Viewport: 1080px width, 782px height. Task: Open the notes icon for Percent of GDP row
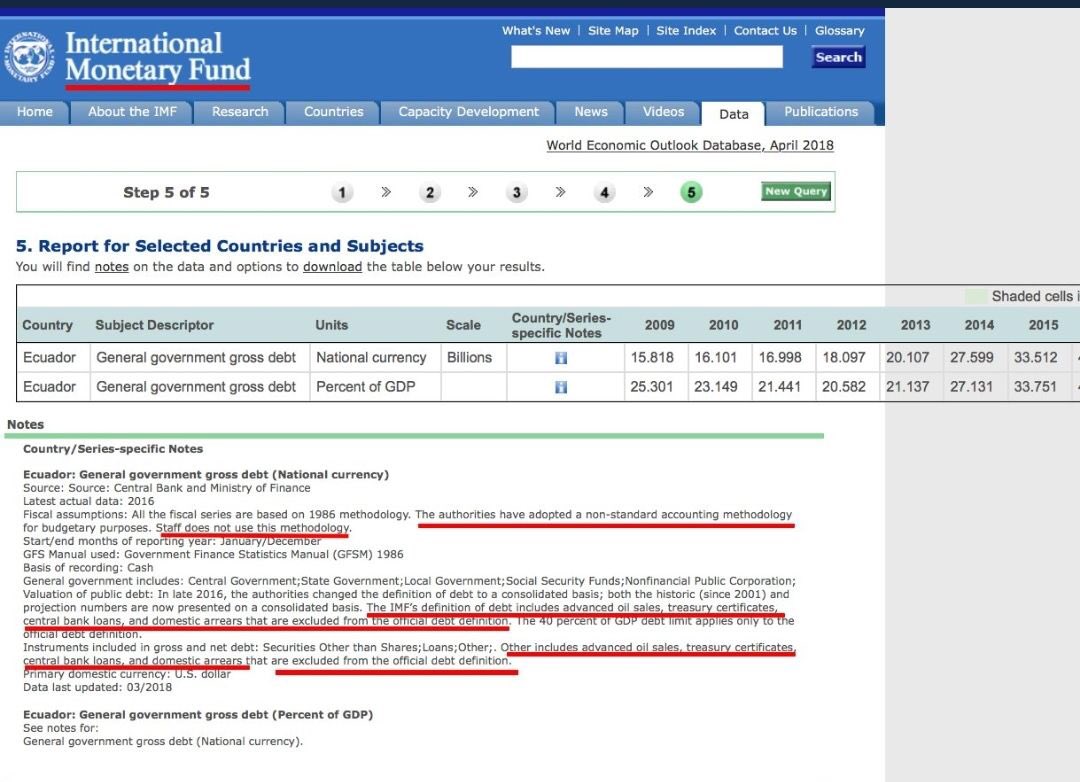[x=561, y=387]
